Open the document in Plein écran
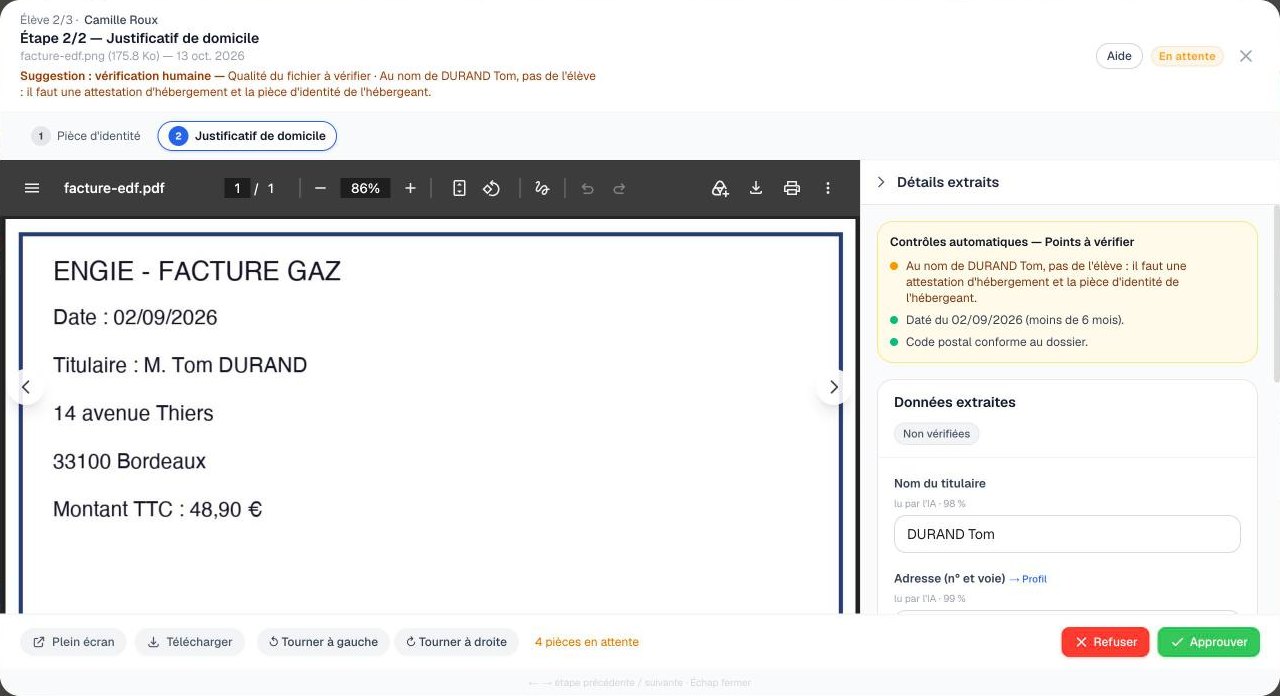This screenshot has width=1280, height=696. click(73, 642)
